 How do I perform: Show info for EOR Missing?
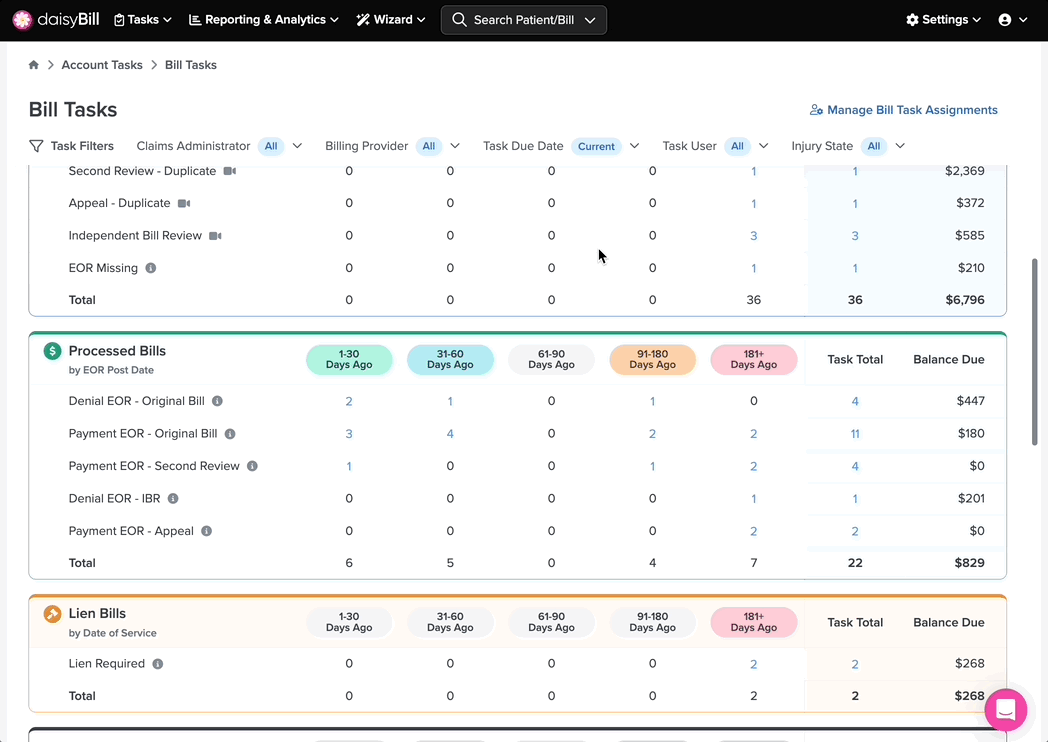click(151, 268)
